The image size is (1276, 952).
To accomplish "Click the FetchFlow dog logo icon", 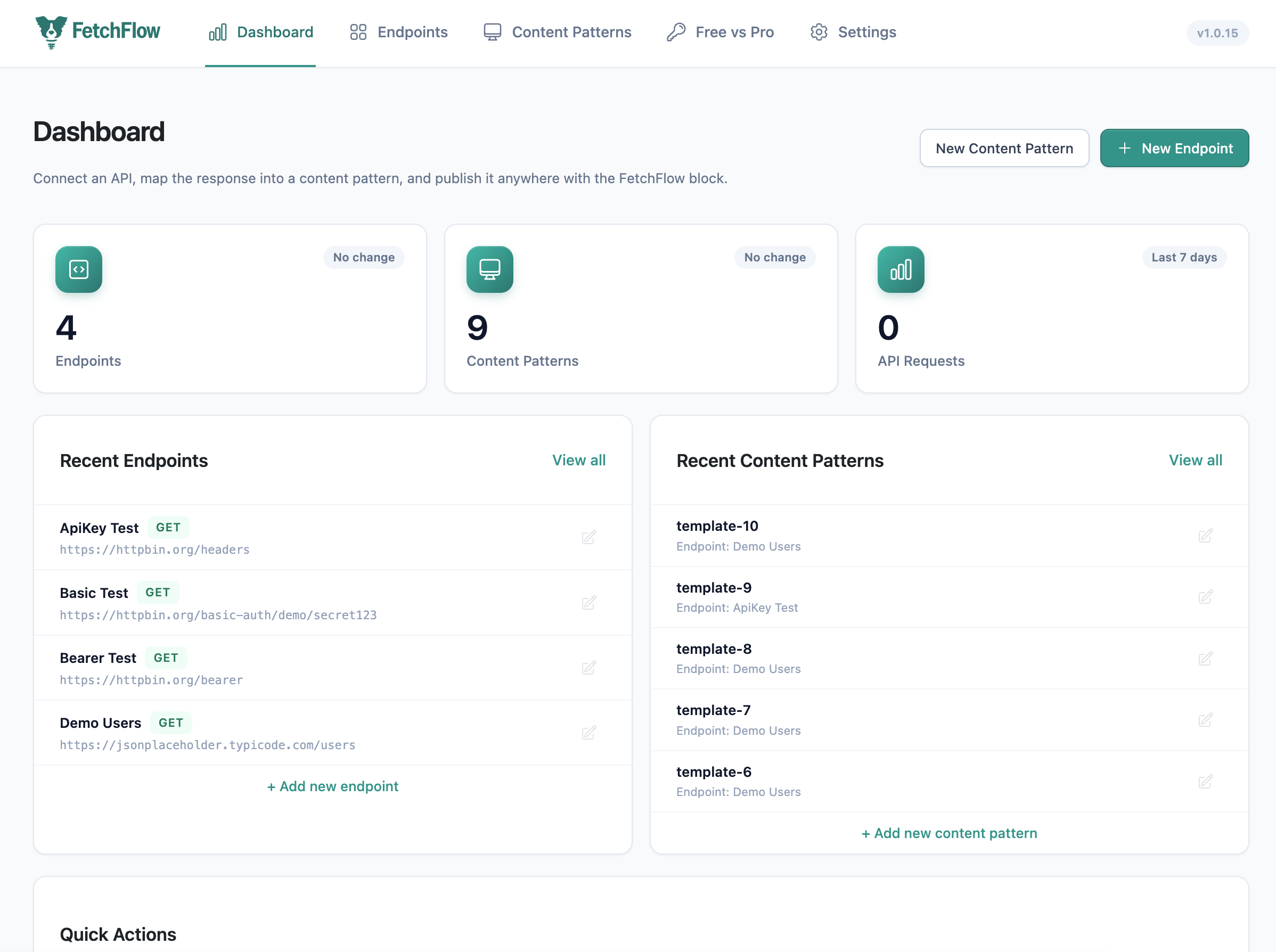I will click(x=51, y=32).
